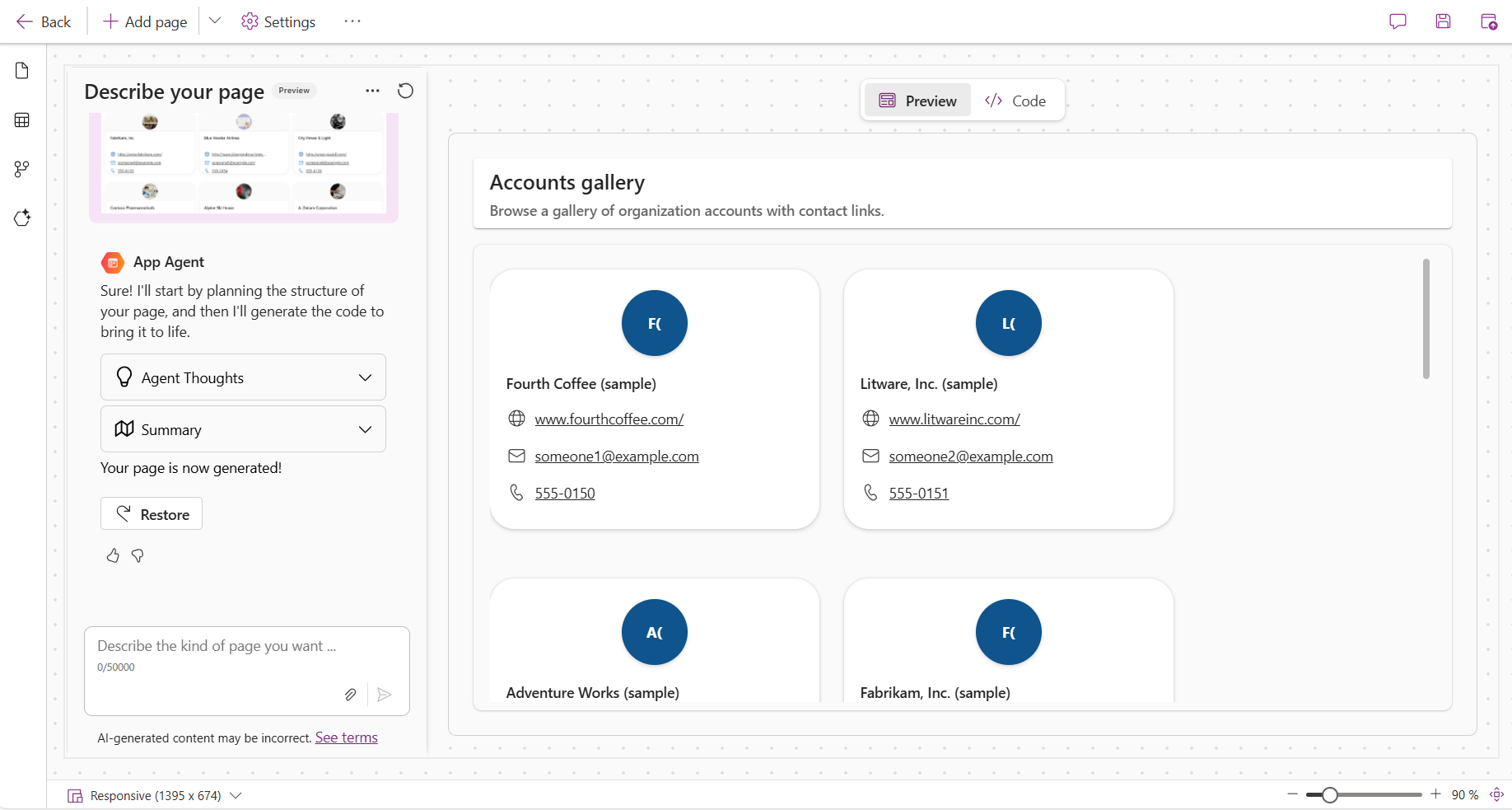Open Settings from the top menu

pos(278,21)
